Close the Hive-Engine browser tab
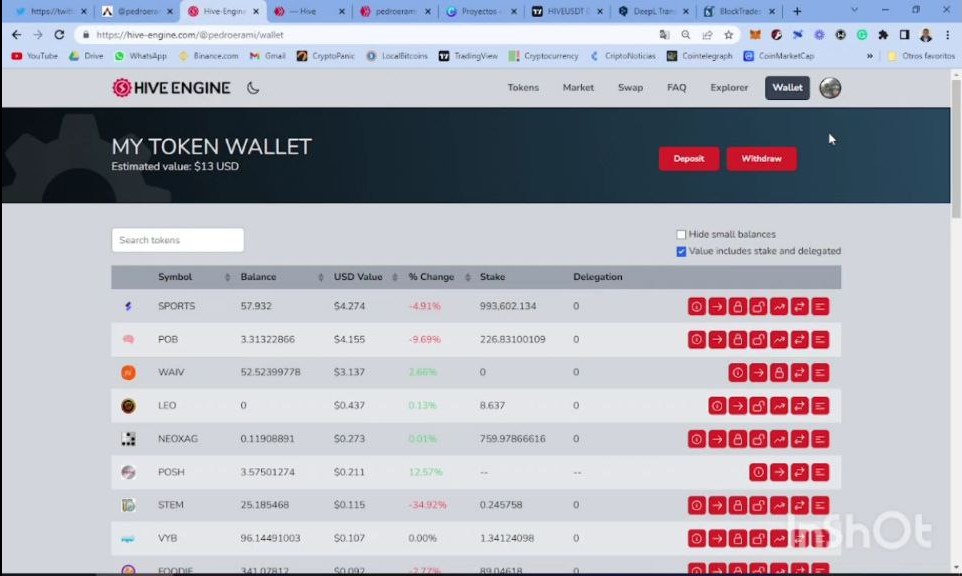This screenshot has height=576, width=962. pos(256,11)
